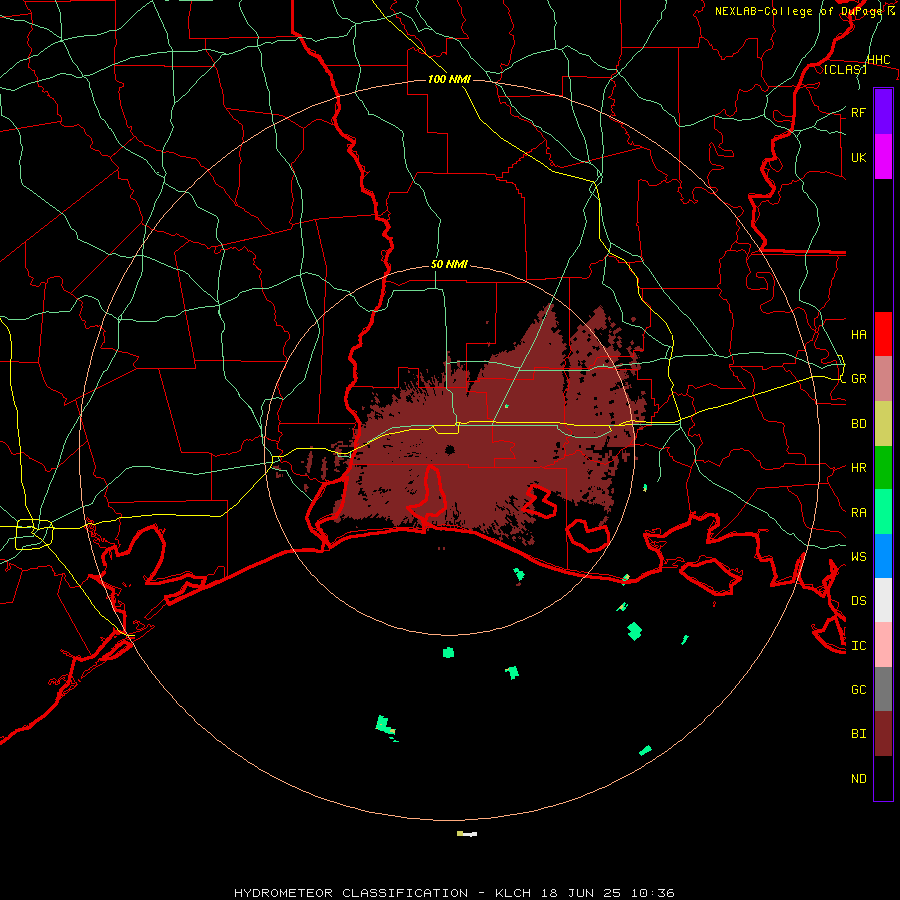Pick the RA light-green legend swatch
The width and height of the screenshot is (900, 900).
pyautogui.click(x=883, y=512)
